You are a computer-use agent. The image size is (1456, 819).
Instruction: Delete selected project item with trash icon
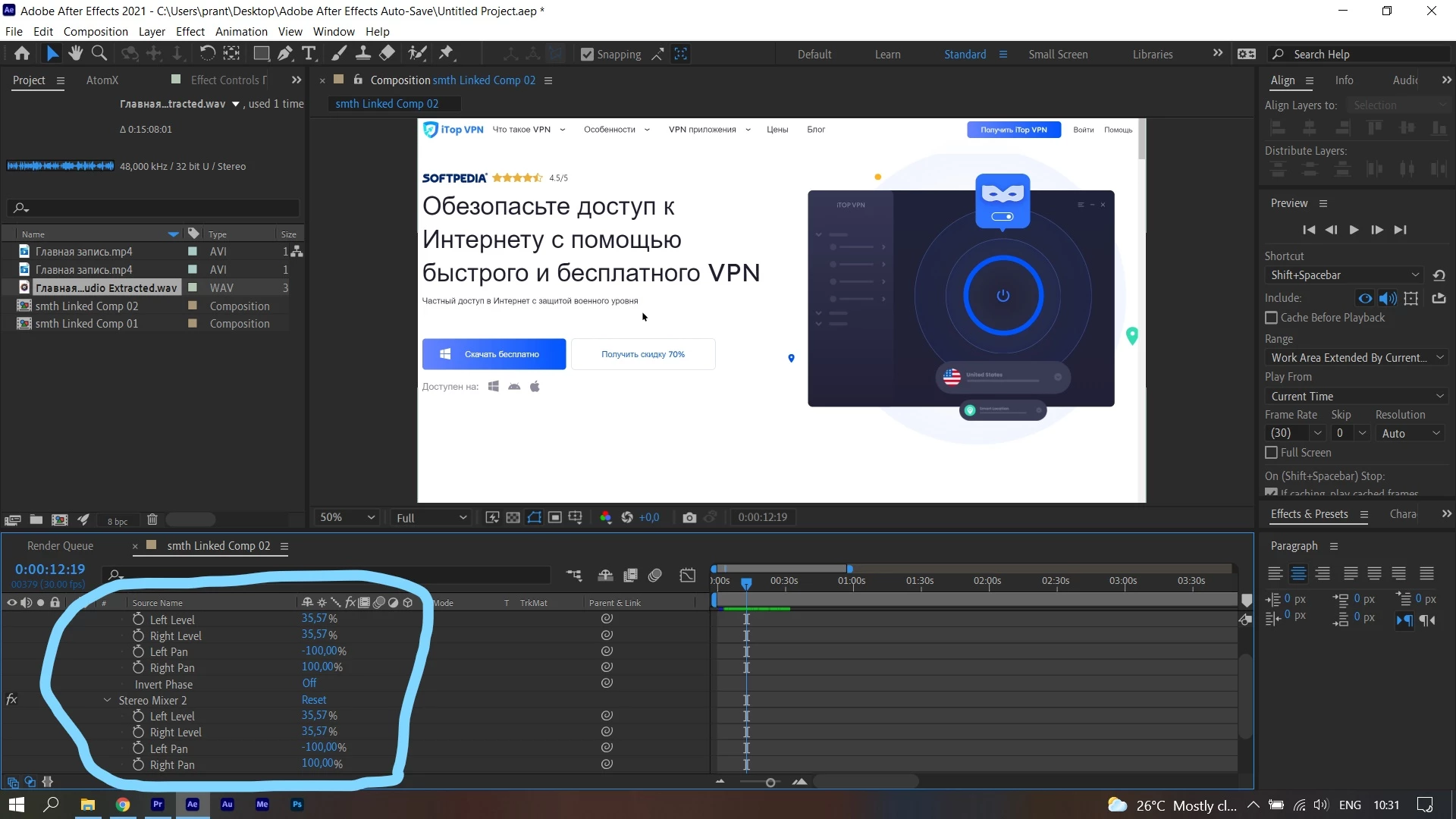click(152, 519)
